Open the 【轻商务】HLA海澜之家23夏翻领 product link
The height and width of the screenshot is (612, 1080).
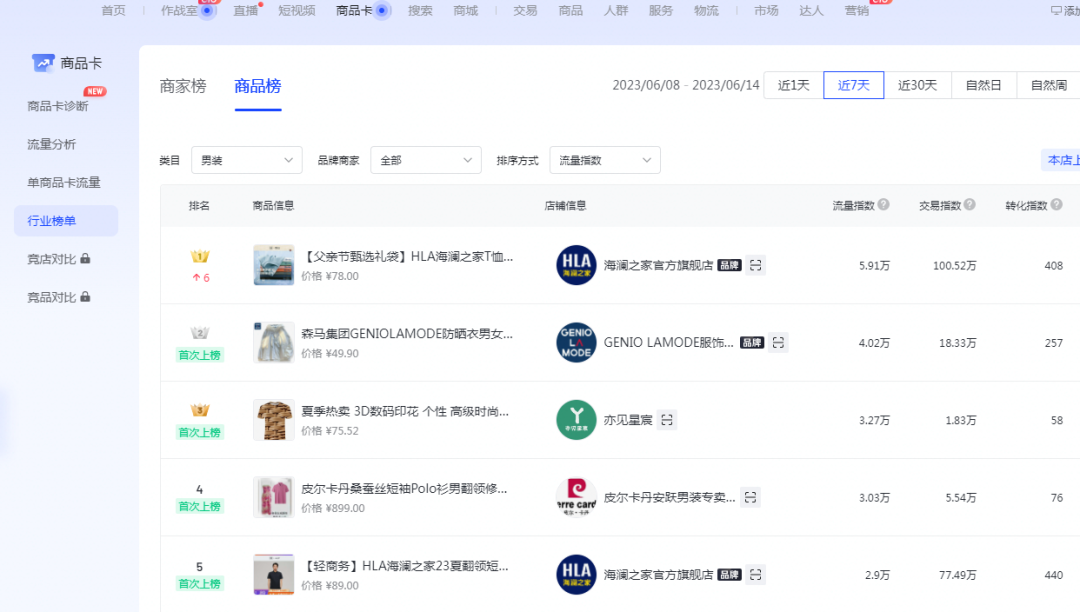[x=405, y=566]
